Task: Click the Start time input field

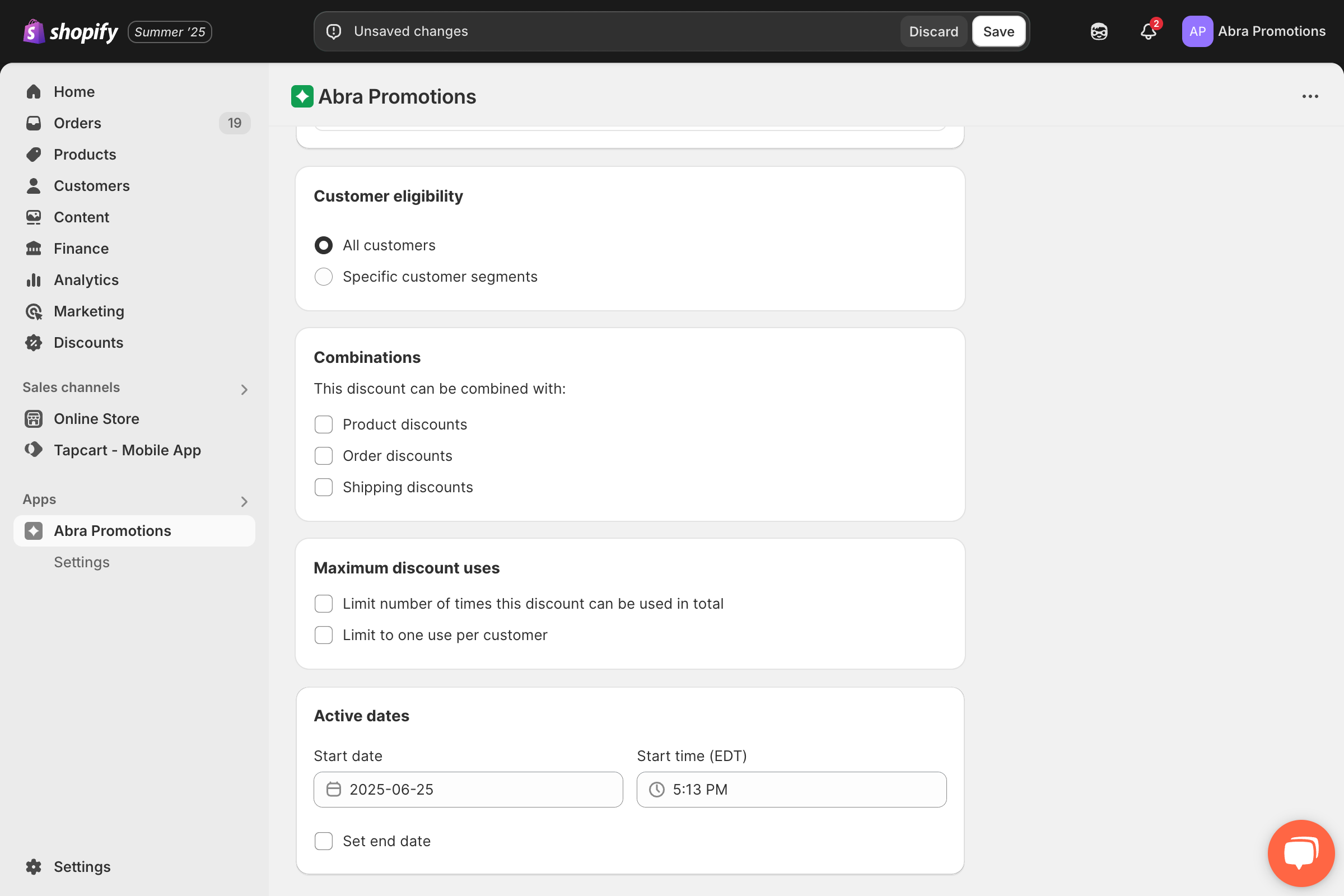Action: (791, 789)
